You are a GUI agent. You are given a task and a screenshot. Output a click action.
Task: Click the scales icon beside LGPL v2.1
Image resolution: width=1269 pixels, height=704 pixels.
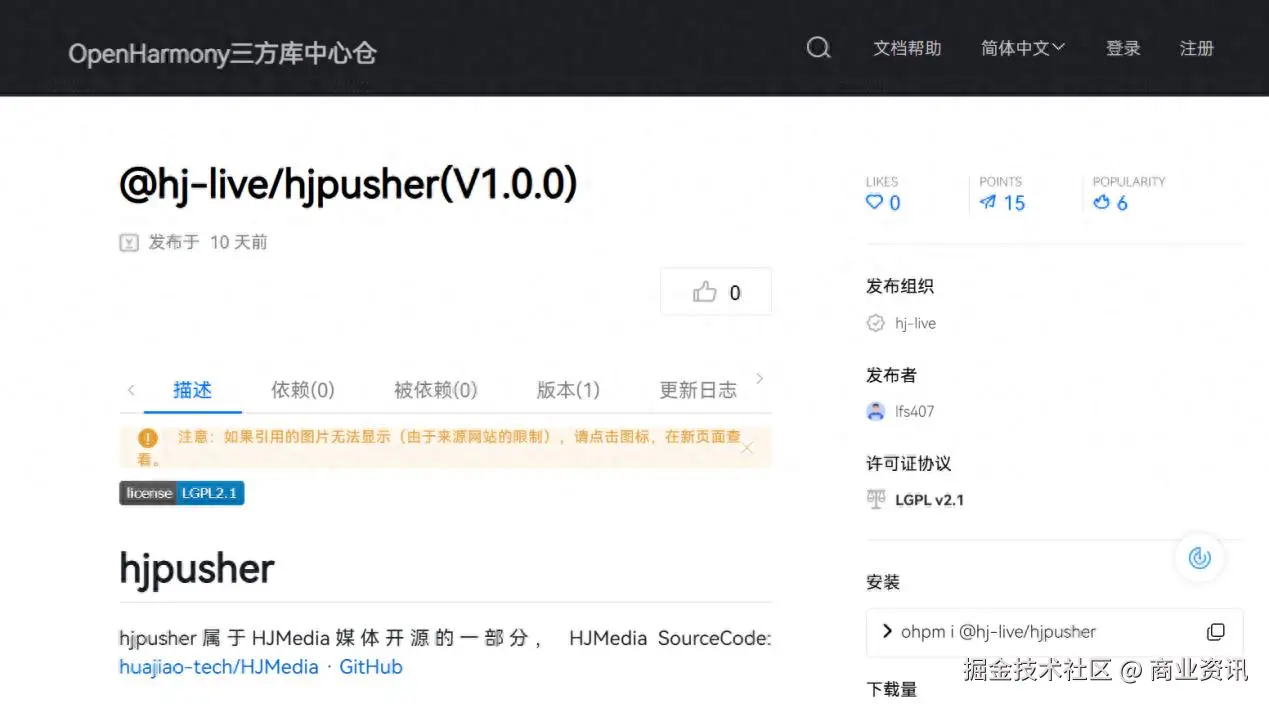pos(876,499)
